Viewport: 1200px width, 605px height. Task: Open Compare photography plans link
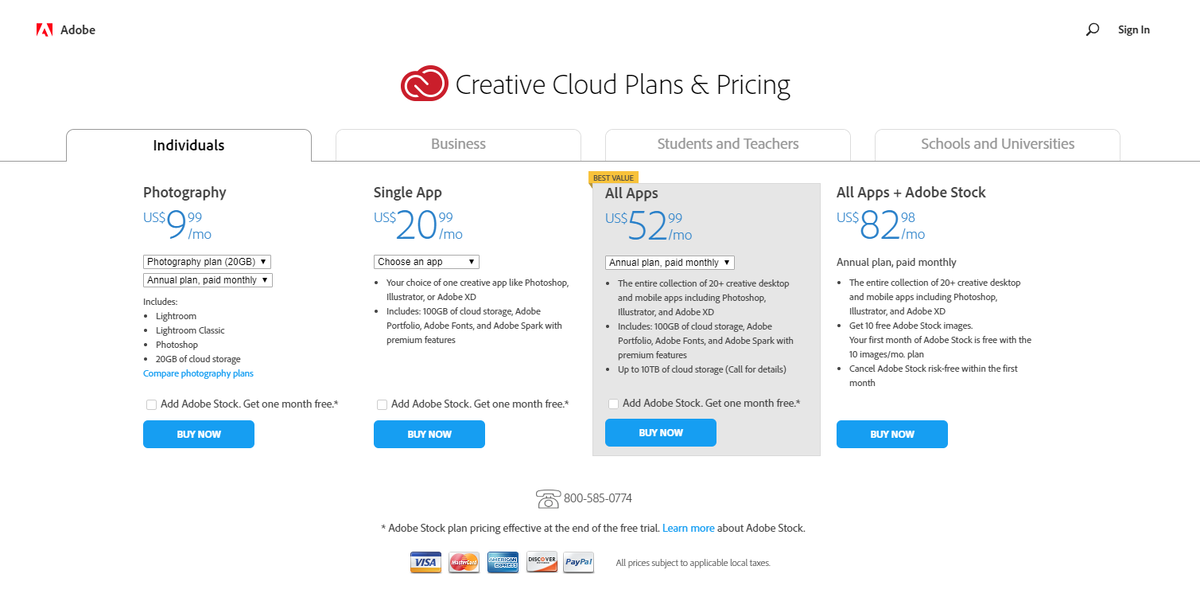click(198, 374)
